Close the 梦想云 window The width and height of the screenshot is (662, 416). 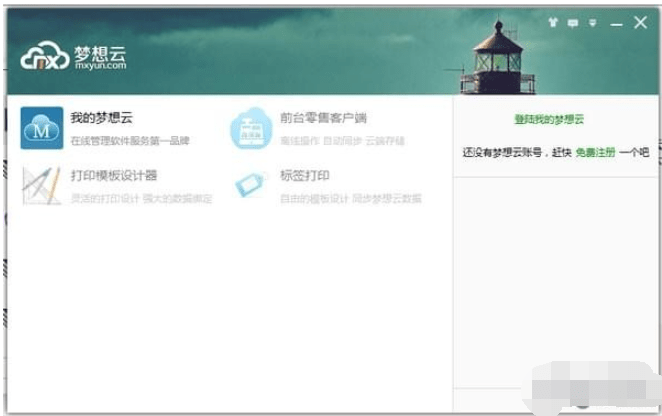point(640,22)
